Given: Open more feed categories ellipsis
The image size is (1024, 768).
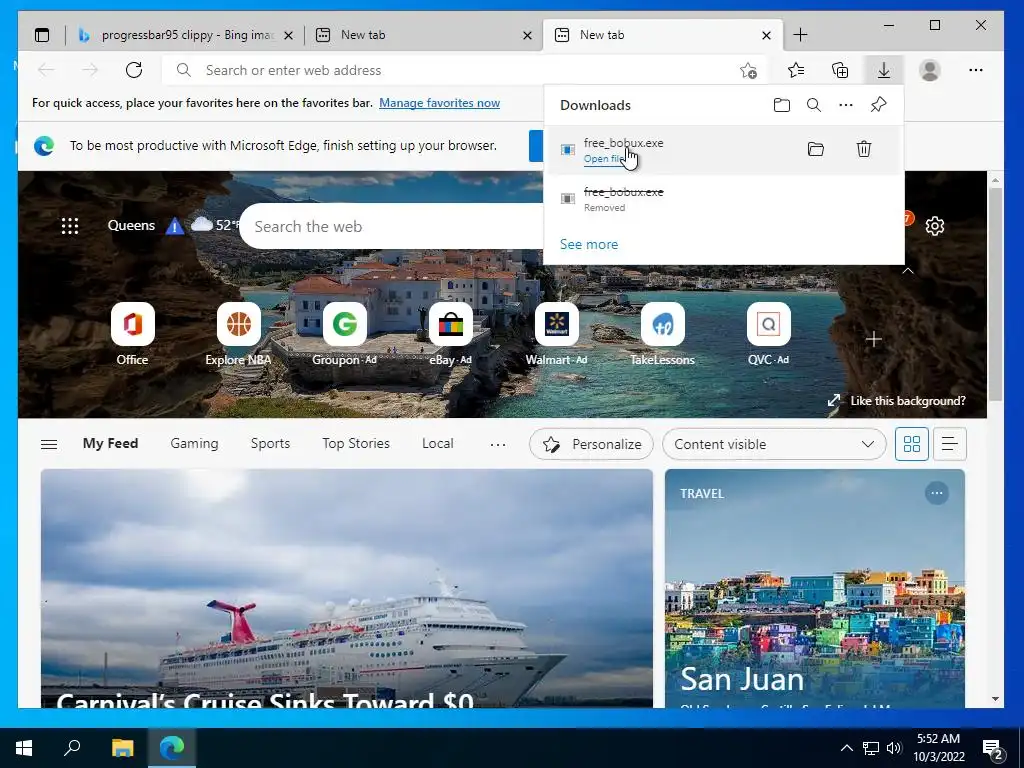Looking at the screenshot, I should pos(498,444).
